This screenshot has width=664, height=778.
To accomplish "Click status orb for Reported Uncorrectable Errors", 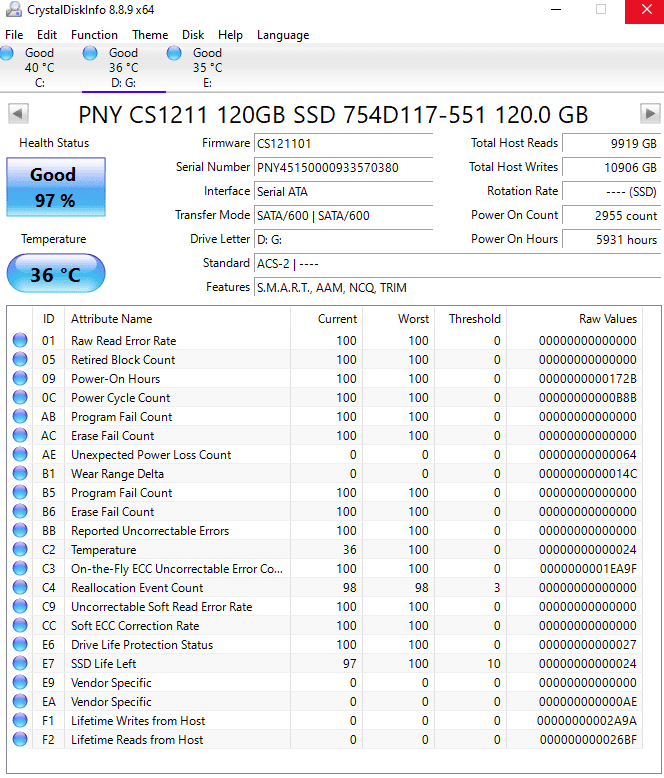I will [20, 530].
